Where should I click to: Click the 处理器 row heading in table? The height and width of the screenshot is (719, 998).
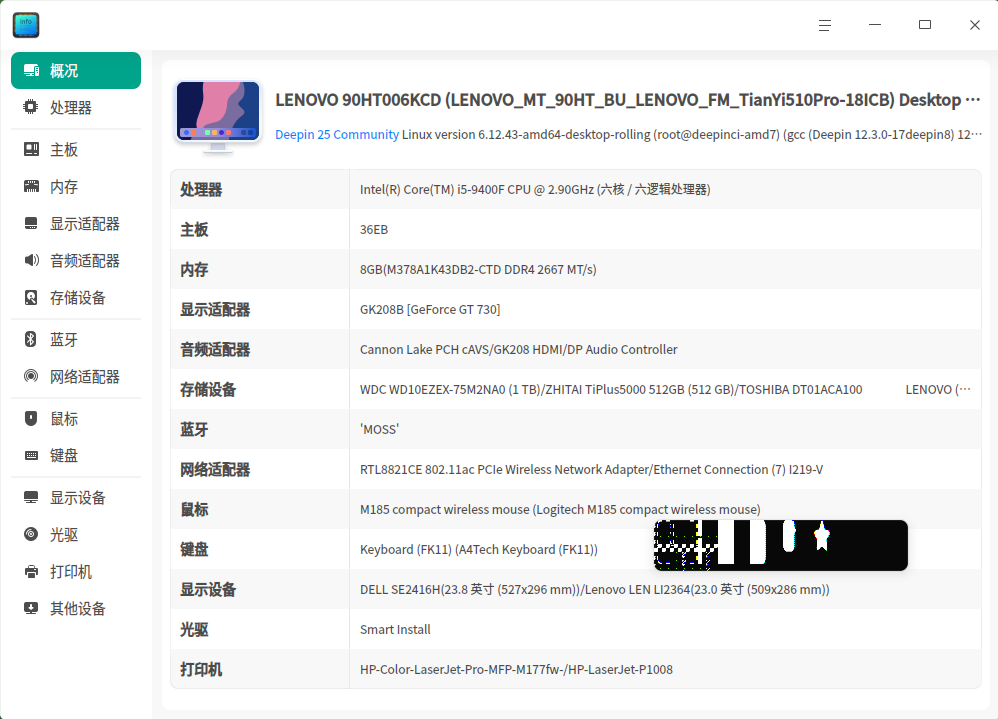[x=201, y=190]
